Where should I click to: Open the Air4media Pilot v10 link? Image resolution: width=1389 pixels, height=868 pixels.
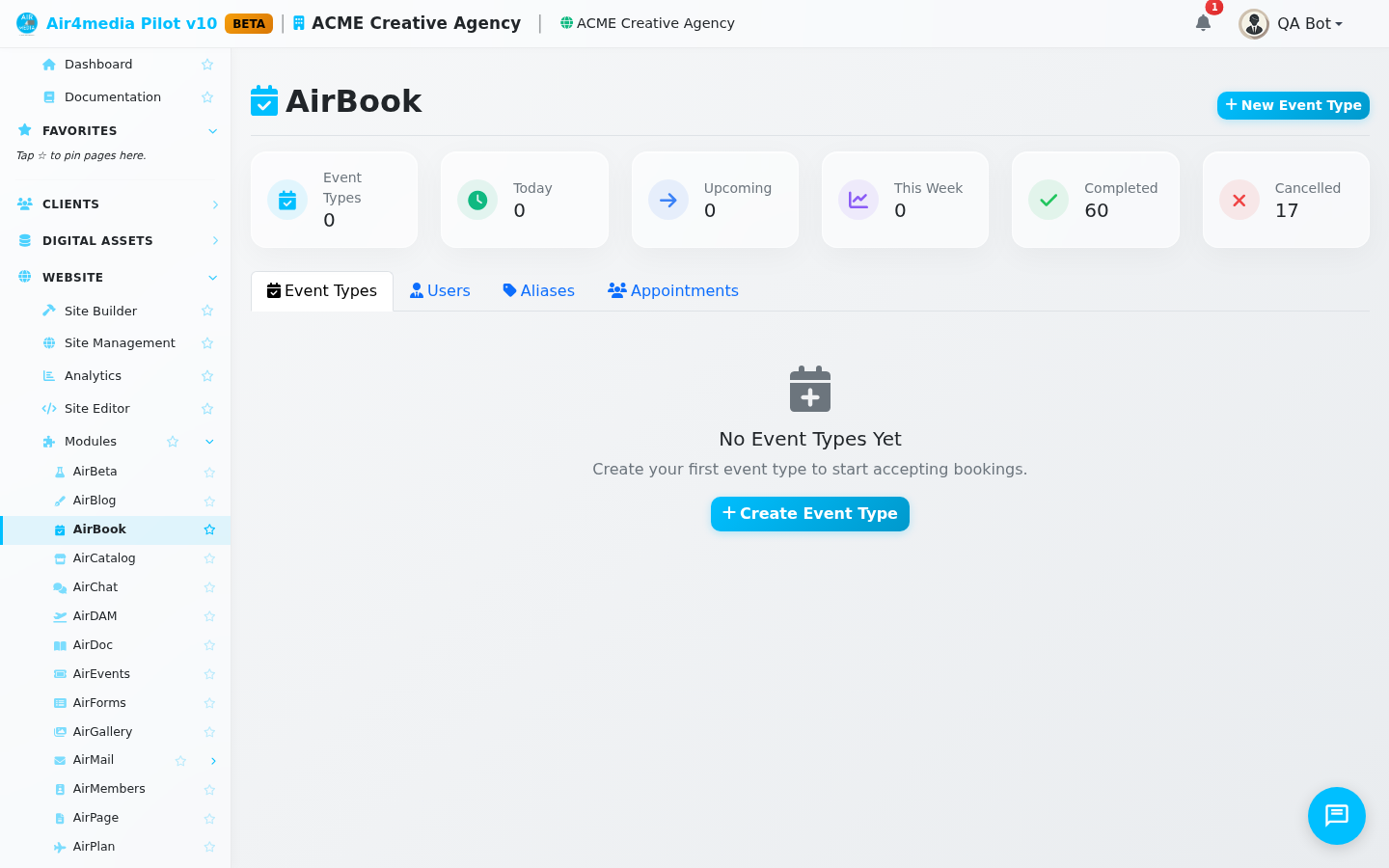click(x=132, y=23)
